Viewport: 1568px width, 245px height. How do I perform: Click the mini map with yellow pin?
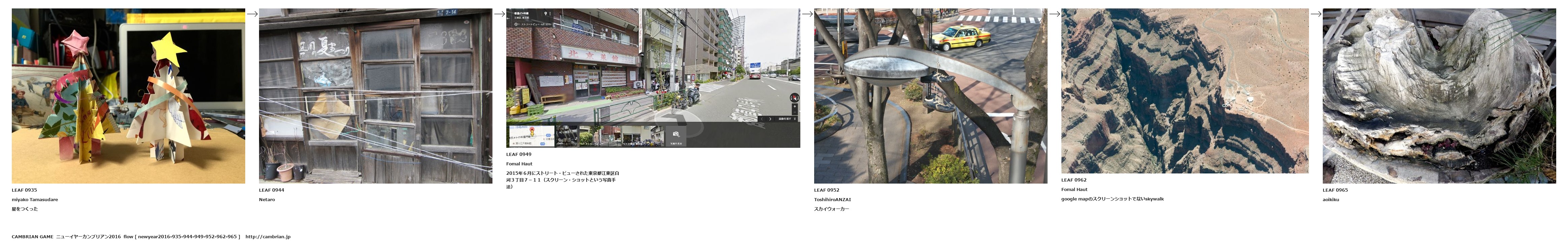pyautogui.click(x=532, y=136)
